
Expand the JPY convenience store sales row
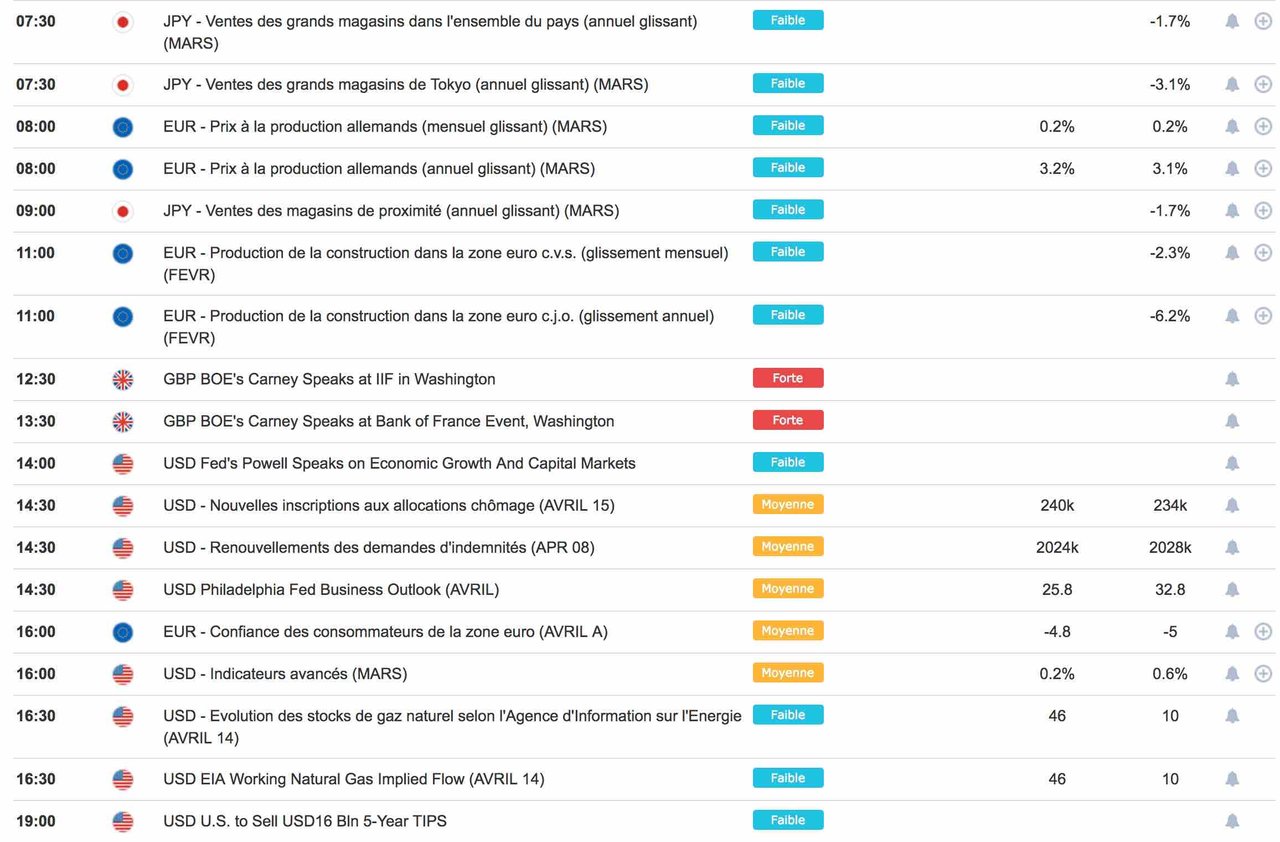coord(1263,211)
